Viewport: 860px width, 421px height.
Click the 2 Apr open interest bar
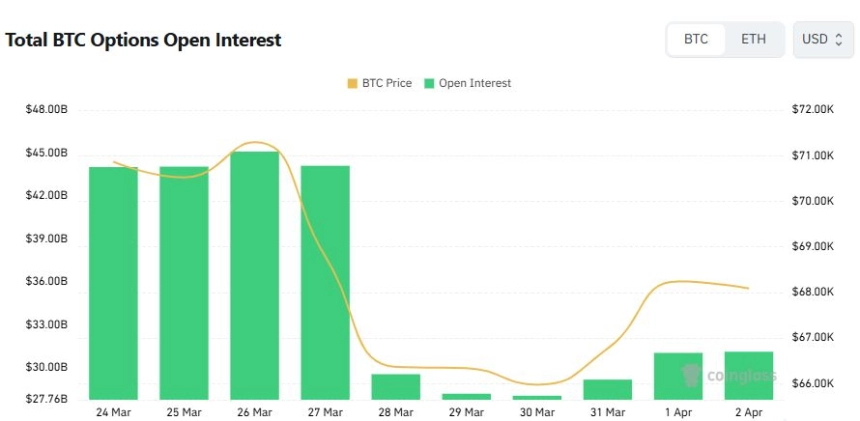point(749,376)
